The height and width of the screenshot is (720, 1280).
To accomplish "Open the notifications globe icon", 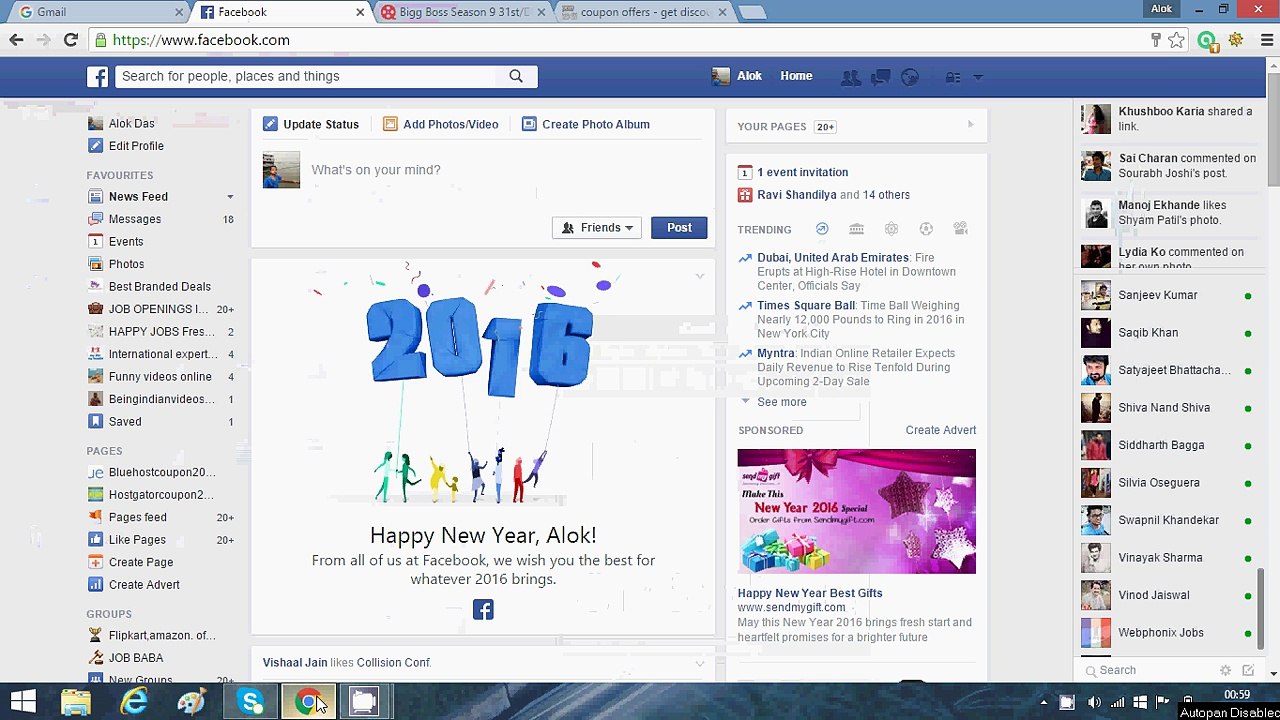I will pos(910,77).
